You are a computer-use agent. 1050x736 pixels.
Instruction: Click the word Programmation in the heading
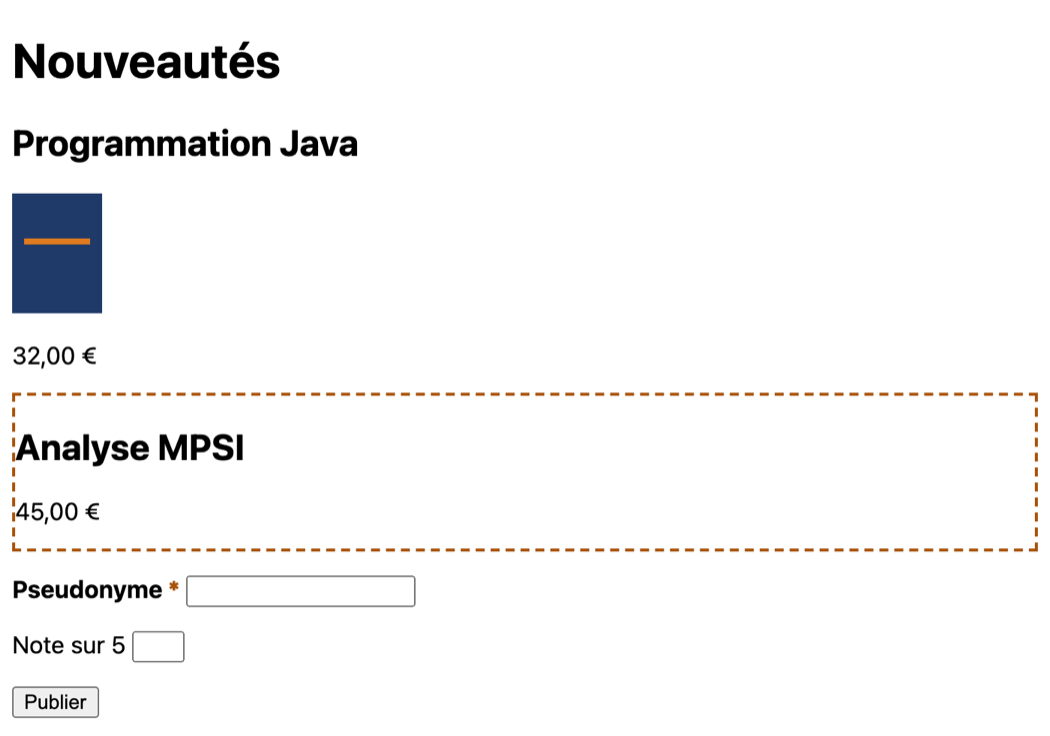(142, 145)
